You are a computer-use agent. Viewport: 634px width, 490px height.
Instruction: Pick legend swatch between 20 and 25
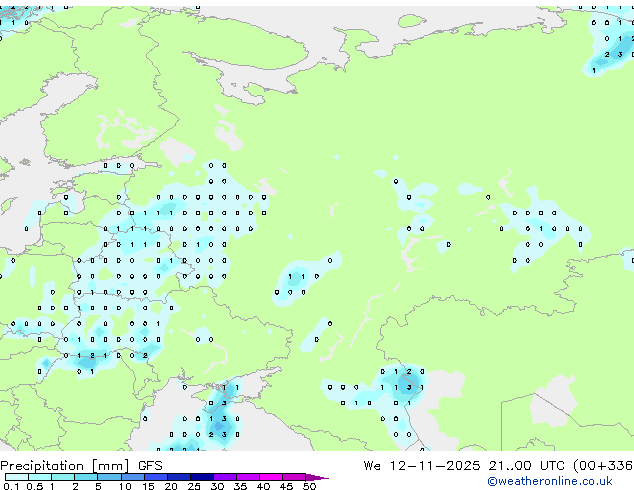click(179, 477)
